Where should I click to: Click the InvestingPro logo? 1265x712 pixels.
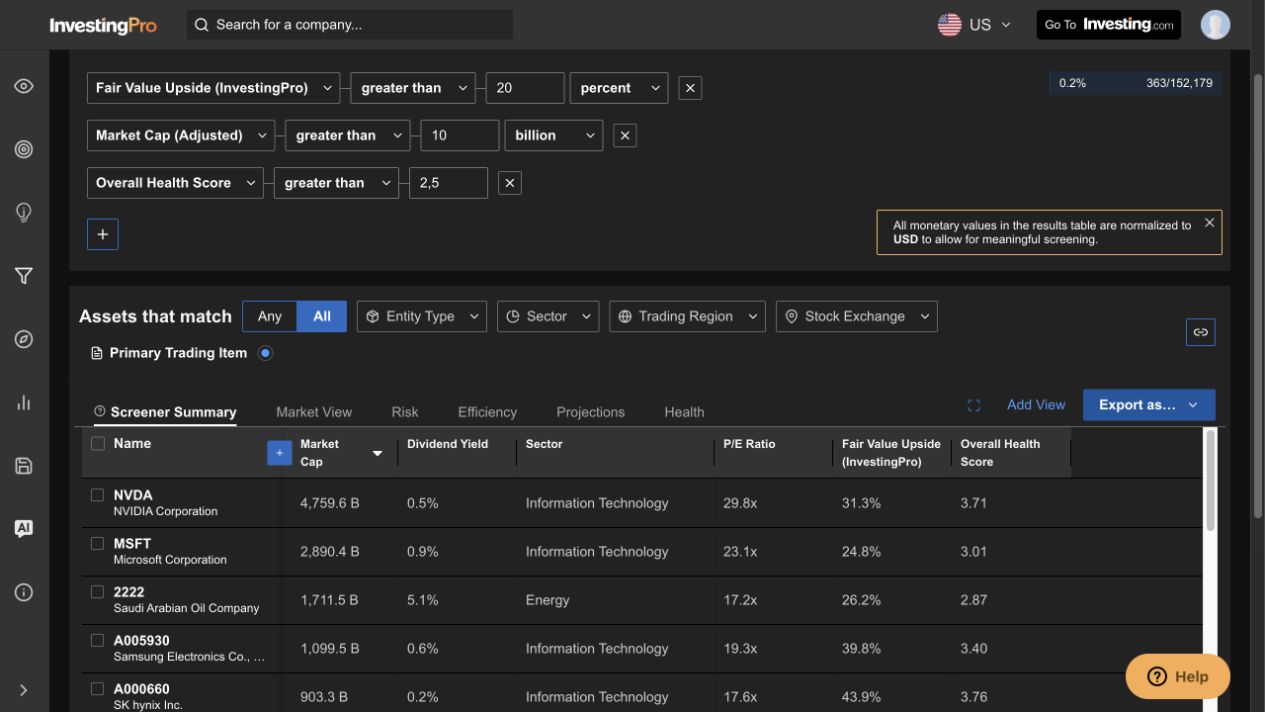coord(103,25)
